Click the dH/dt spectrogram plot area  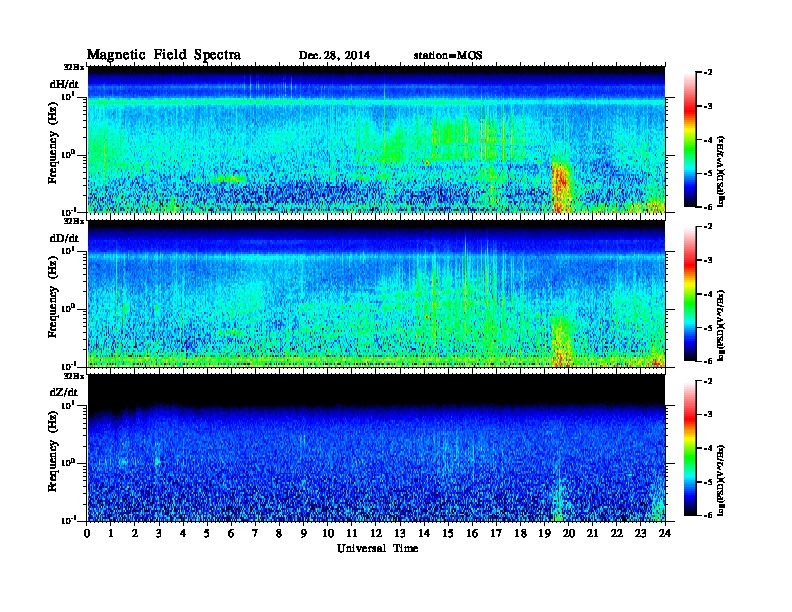376,139
